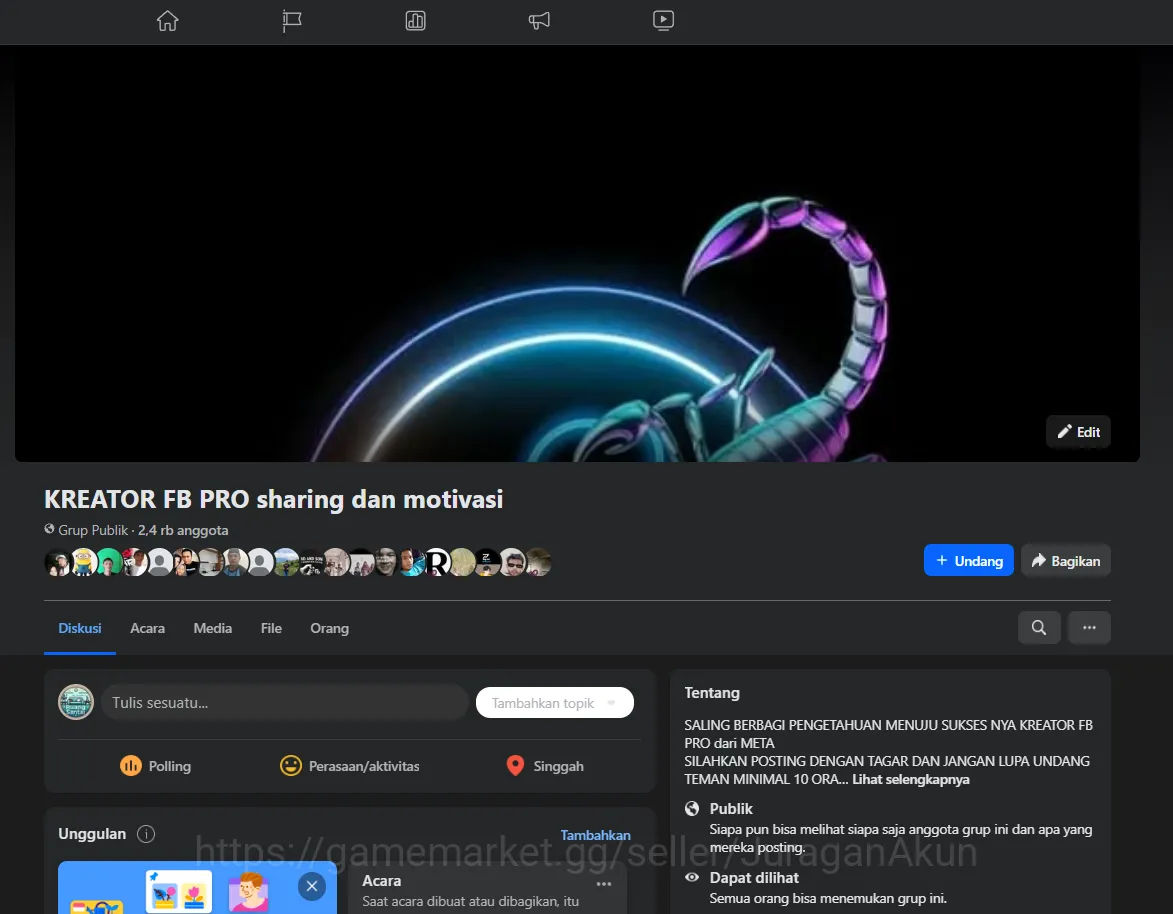Open the Acara card options menu

point(604,884)
